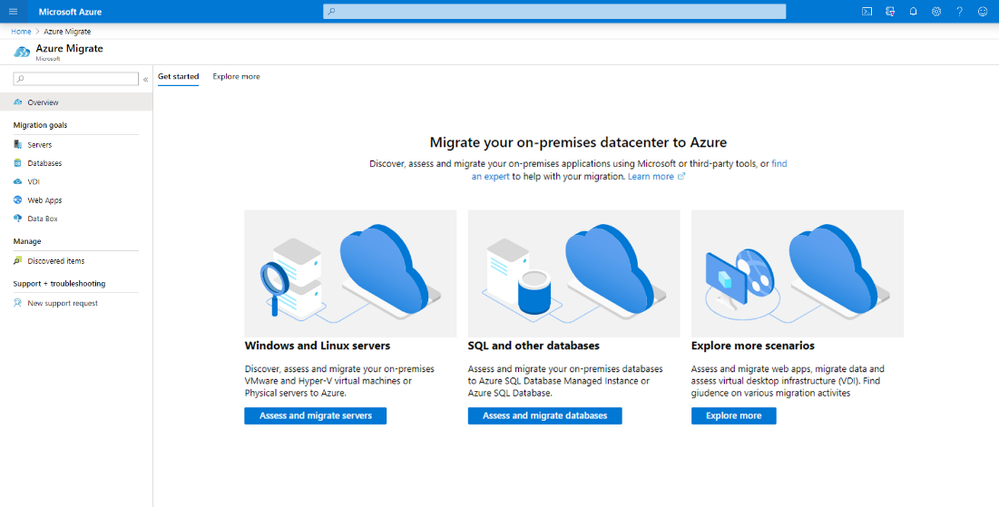Click the Discovered items icon
Image resolution: width=999 pixels, height=507 pixels.
(x=18, y=261)
